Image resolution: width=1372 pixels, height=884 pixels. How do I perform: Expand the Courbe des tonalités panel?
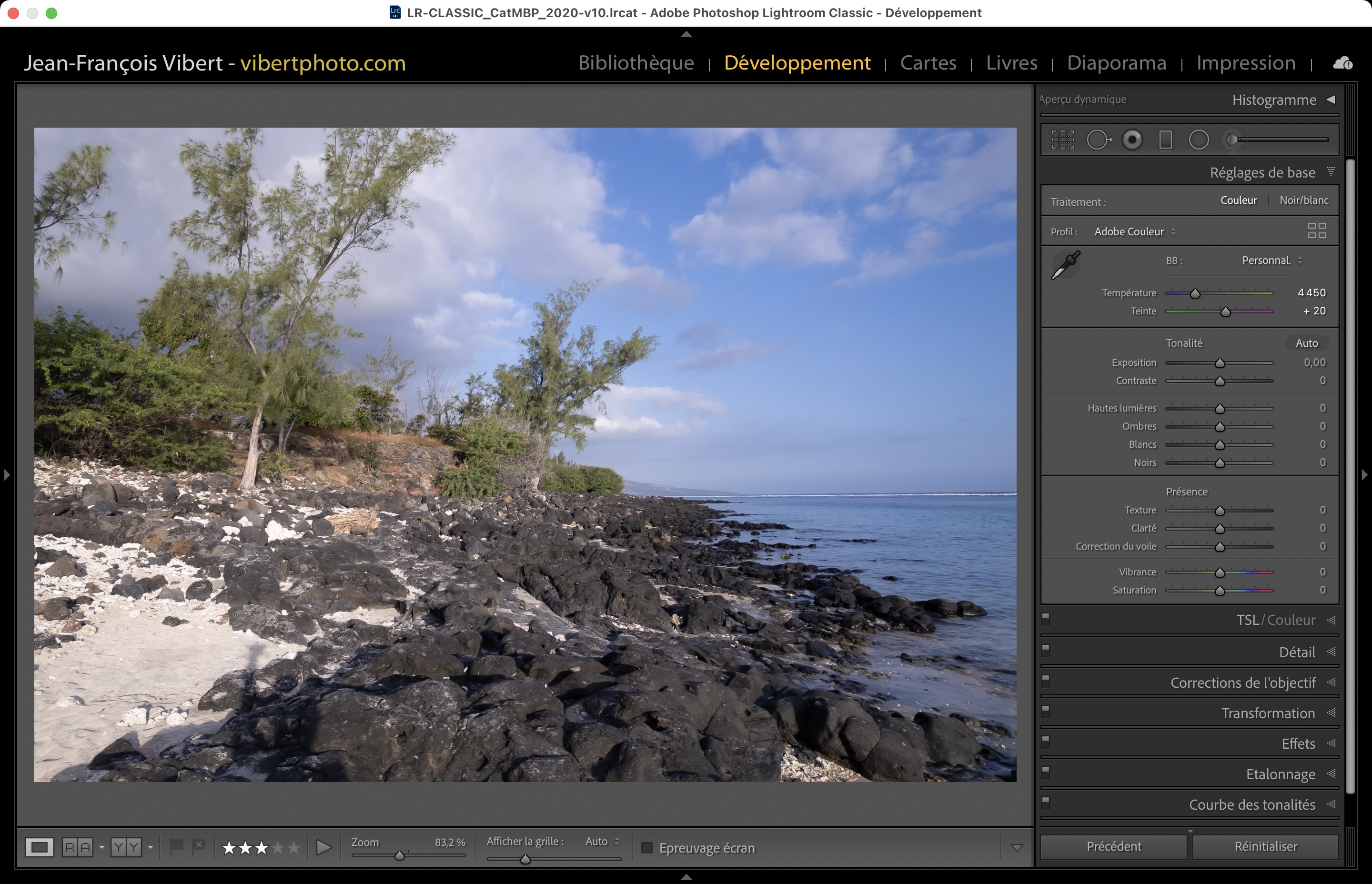[1251, 804]
